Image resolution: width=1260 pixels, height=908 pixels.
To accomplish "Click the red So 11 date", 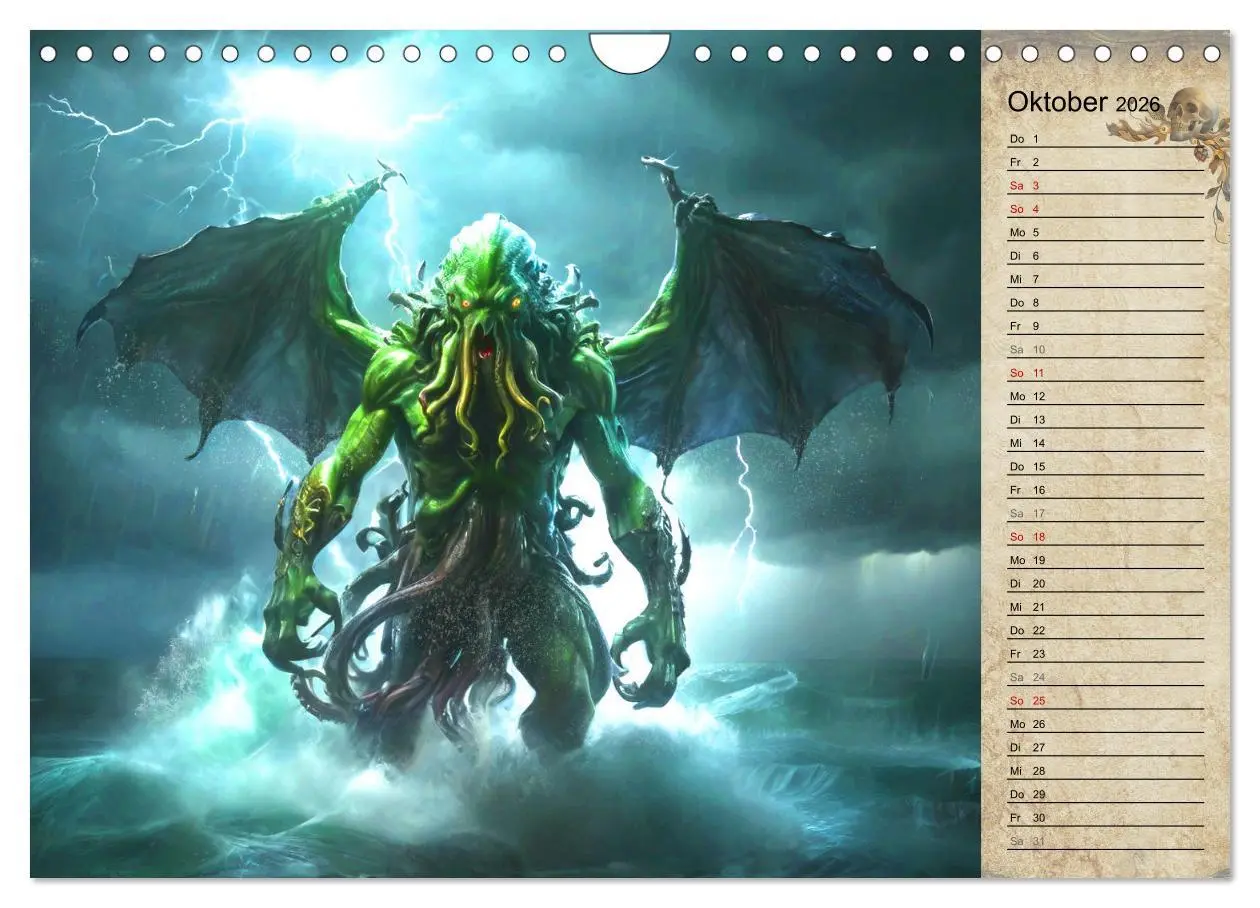I will [x=1027, y=373].
